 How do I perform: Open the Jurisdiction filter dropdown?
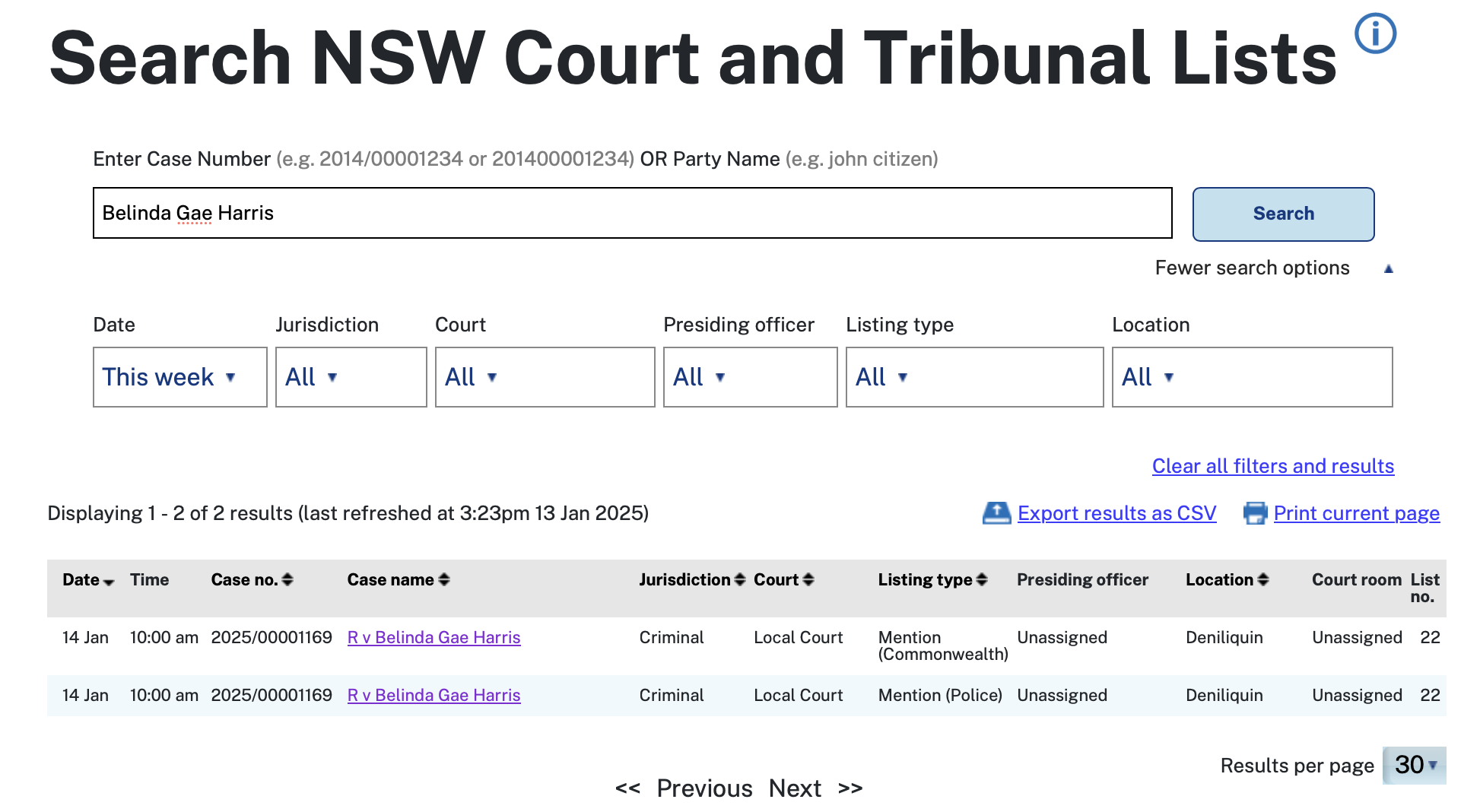pyautogui.click(x=350, y=377)
